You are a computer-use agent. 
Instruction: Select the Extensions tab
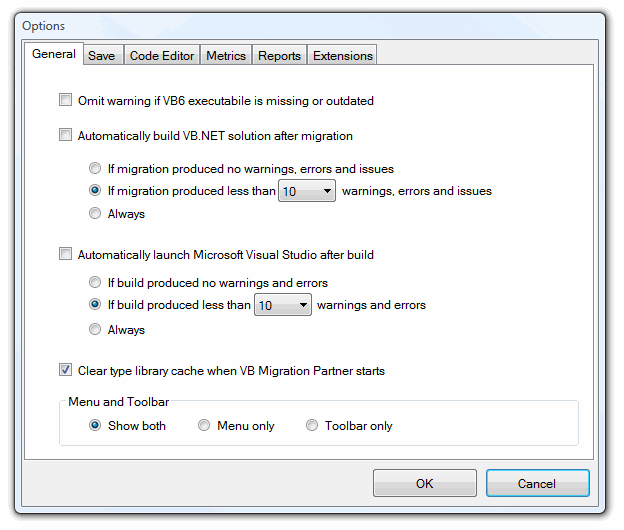(342, 55)
